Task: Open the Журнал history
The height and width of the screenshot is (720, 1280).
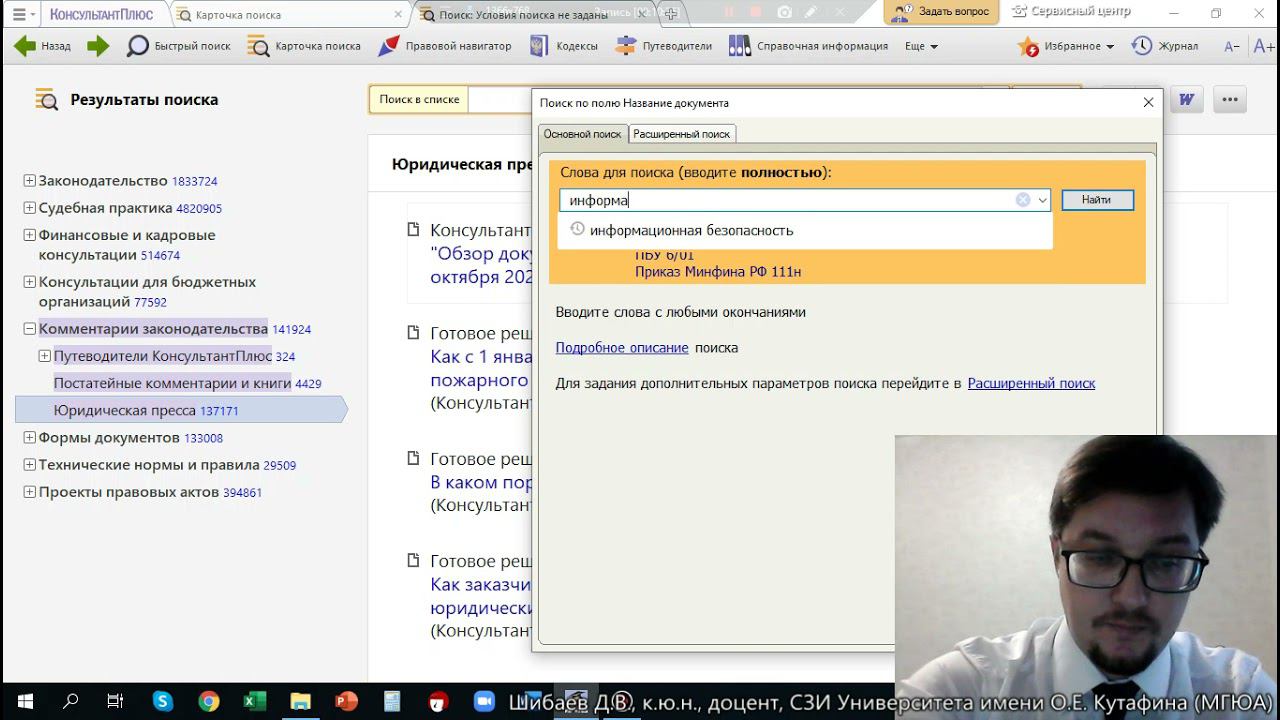Action: (x=1165, y=46)
